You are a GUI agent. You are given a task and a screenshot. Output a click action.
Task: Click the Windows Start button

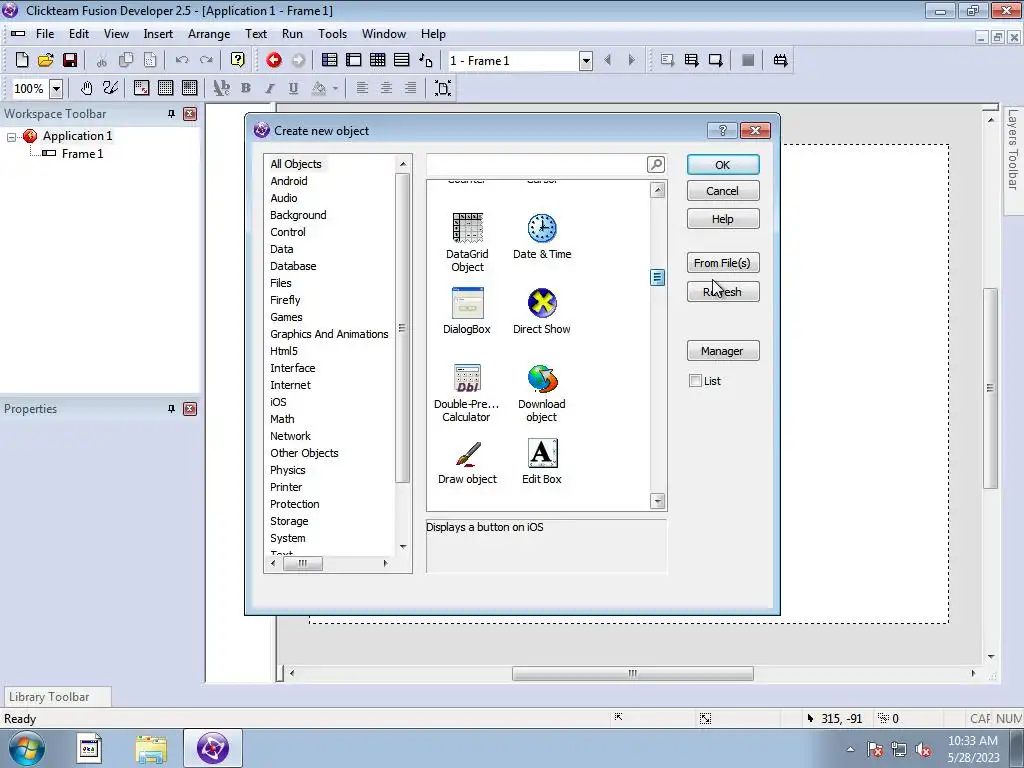[26, 748]
